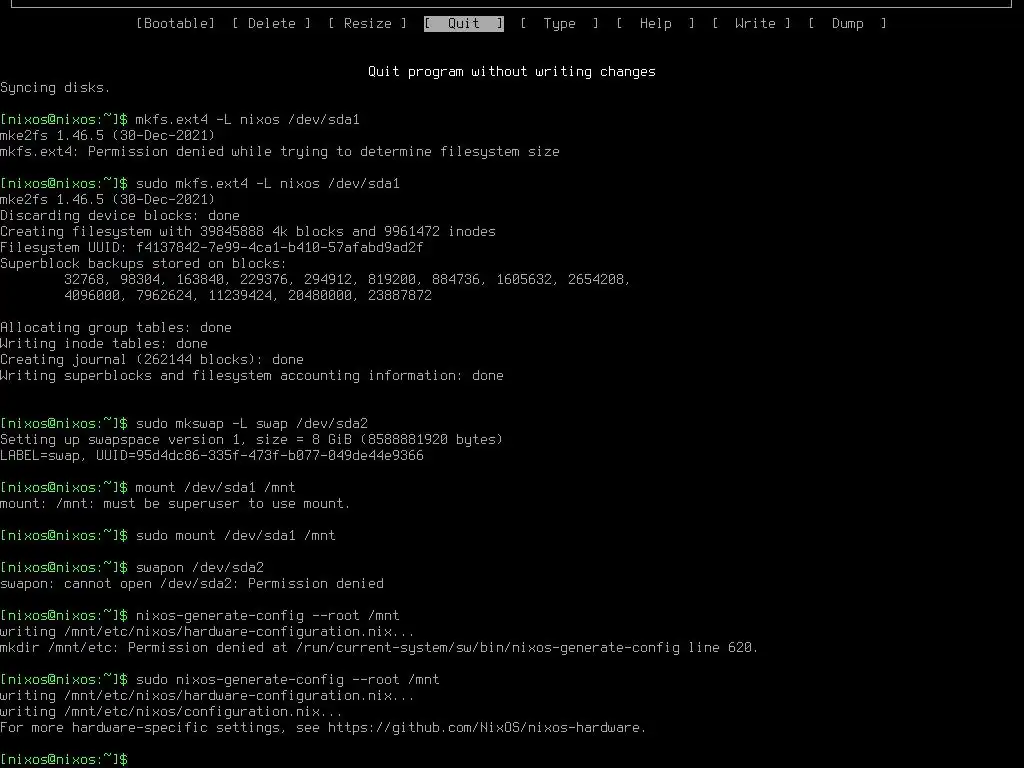Select the Type menu option
This screenshot has width=1024, height=768.
[x=560, y=24]
